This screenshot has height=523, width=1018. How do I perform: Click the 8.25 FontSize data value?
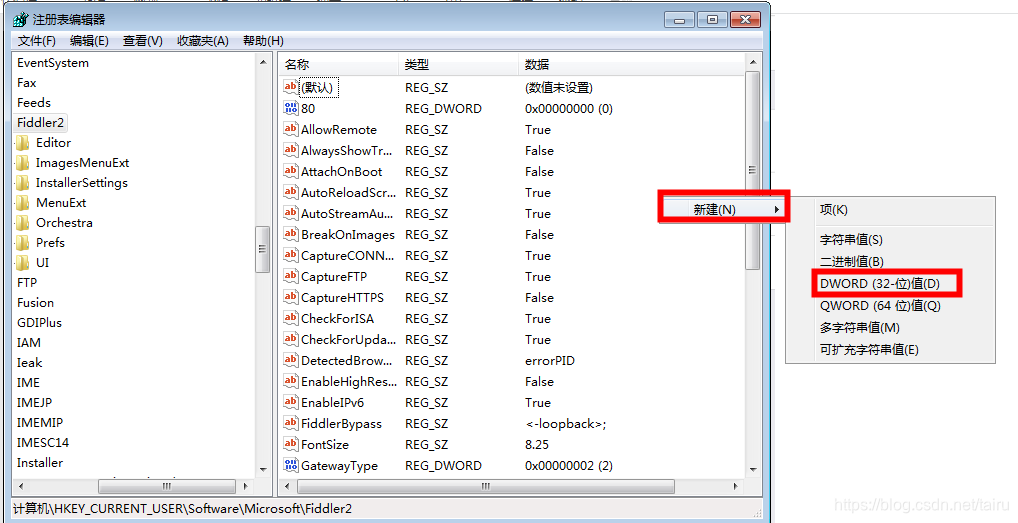coord(537,444)
